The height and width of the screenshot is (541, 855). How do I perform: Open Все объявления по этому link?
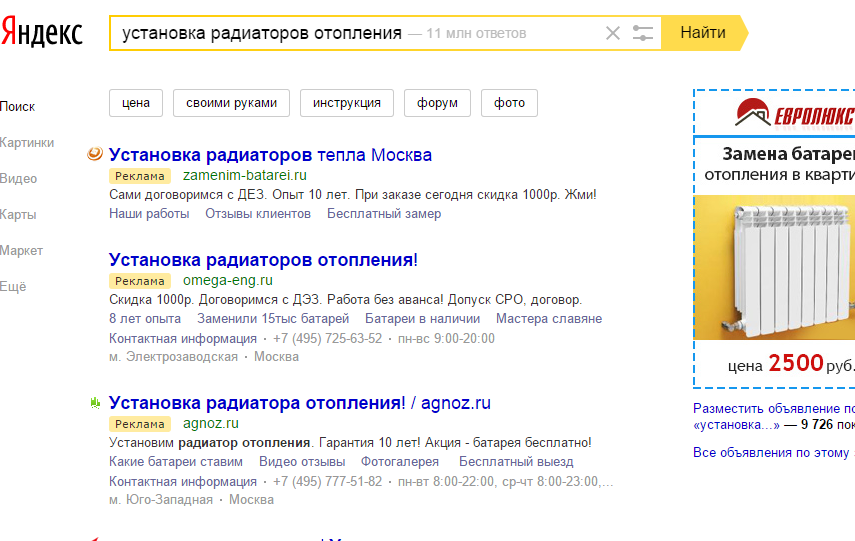(774, 453)
